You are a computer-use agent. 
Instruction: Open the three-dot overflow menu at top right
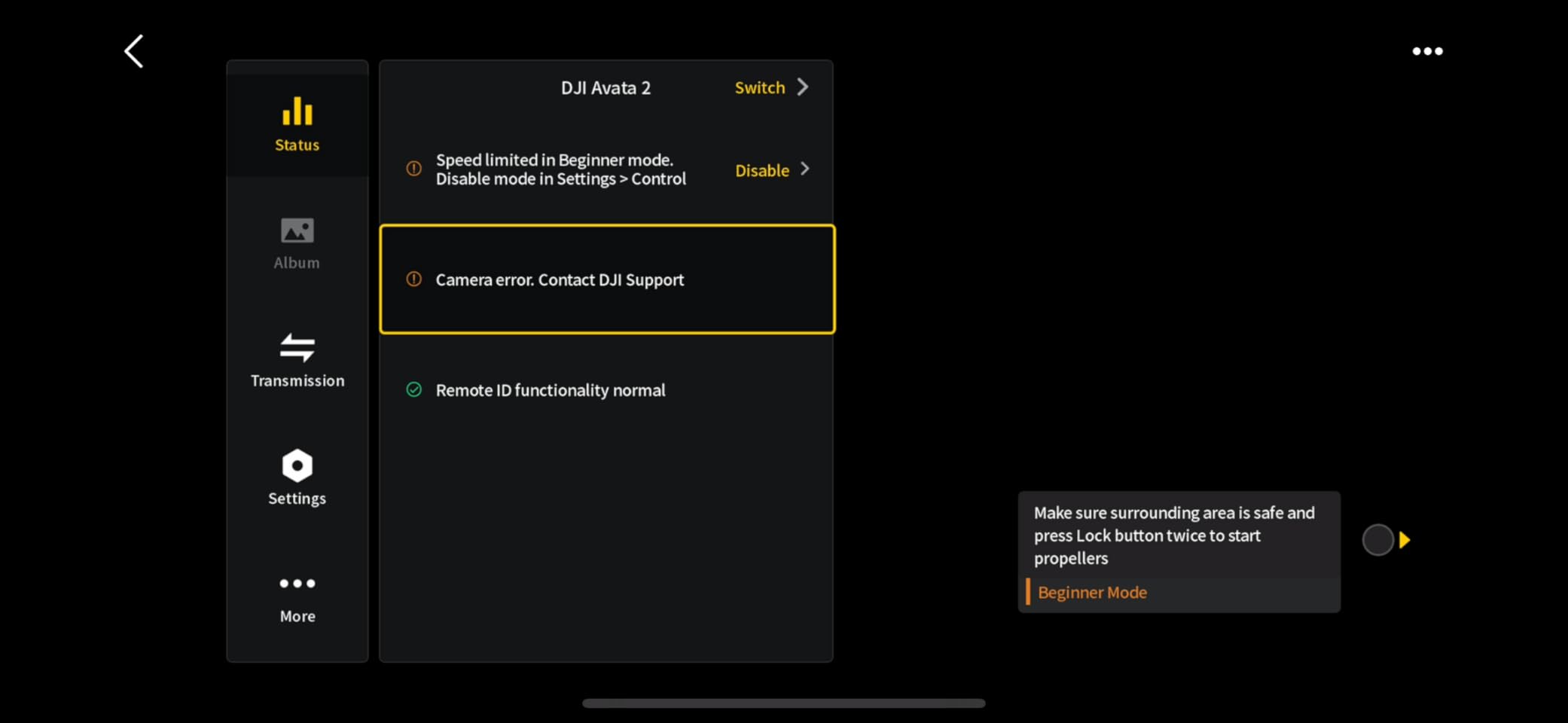[1427, 51]
